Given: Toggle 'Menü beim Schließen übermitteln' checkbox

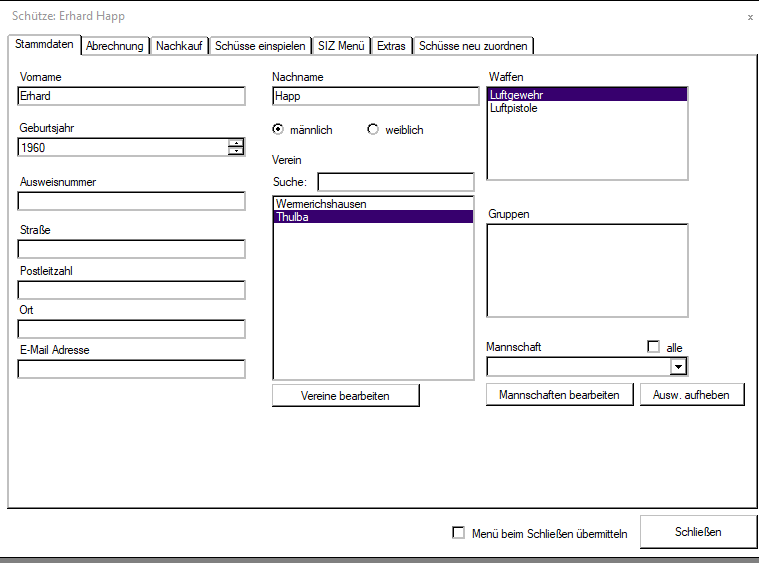Looking at the screenshot, I should (x=459, y=533).
